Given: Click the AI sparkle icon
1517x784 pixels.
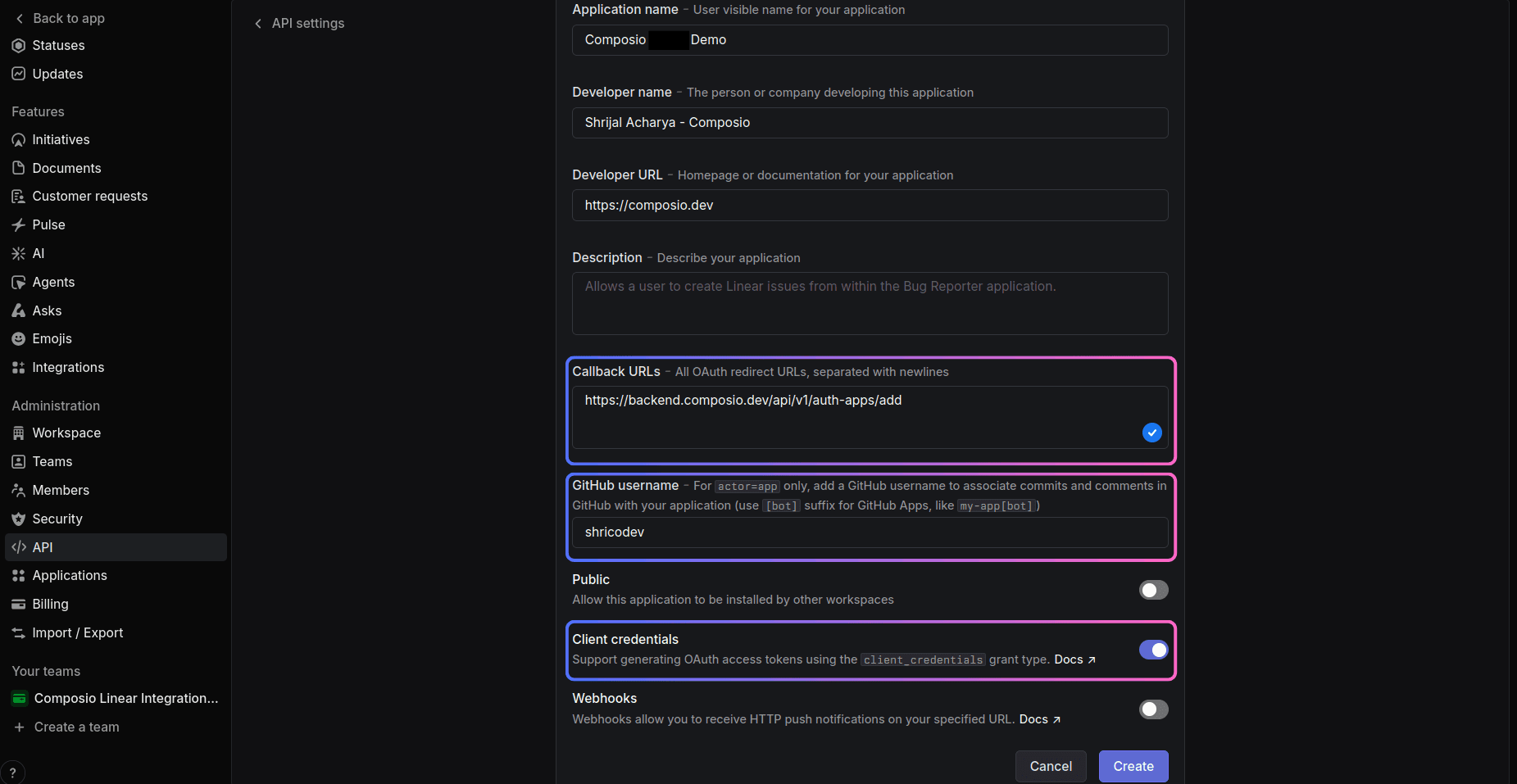Looking at the screenshot, I should pos(18,253).
